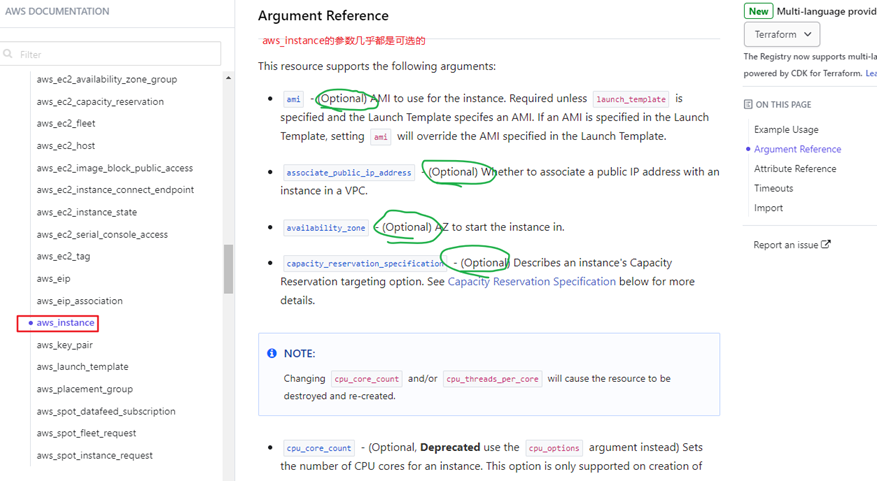
Task: Click the associate_public_ip_address code label
Action: coord(349,173)
